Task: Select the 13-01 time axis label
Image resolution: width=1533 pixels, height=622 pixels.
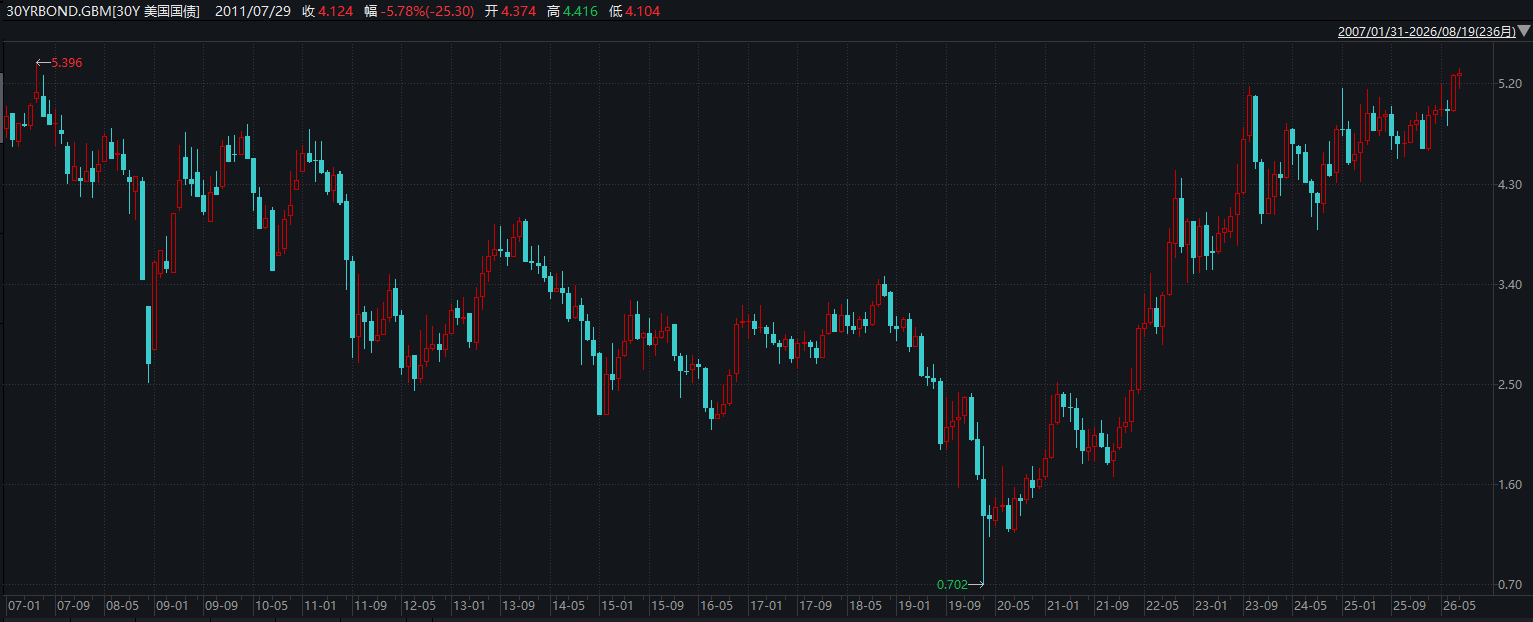Action: pos(468,606)
